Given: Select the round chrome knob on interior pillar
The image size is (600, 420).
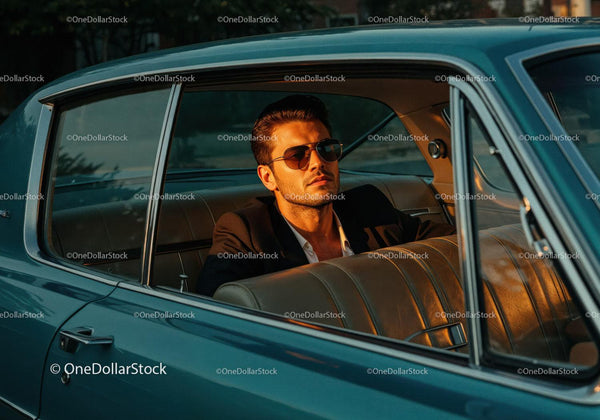Looking at the screenshot, I should (437, 149).
